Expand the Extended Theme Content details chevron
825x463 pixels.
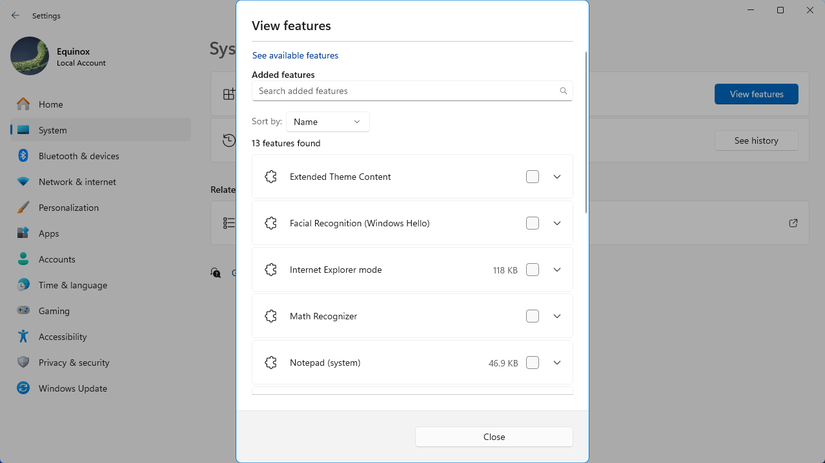pyautogui.click(x=557, y=177)
